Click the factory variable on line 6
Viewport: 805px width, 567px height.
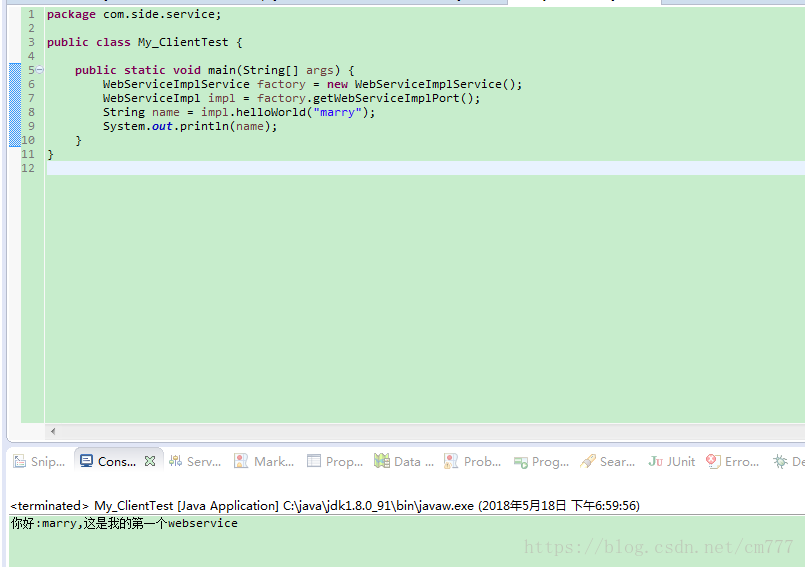281,84
